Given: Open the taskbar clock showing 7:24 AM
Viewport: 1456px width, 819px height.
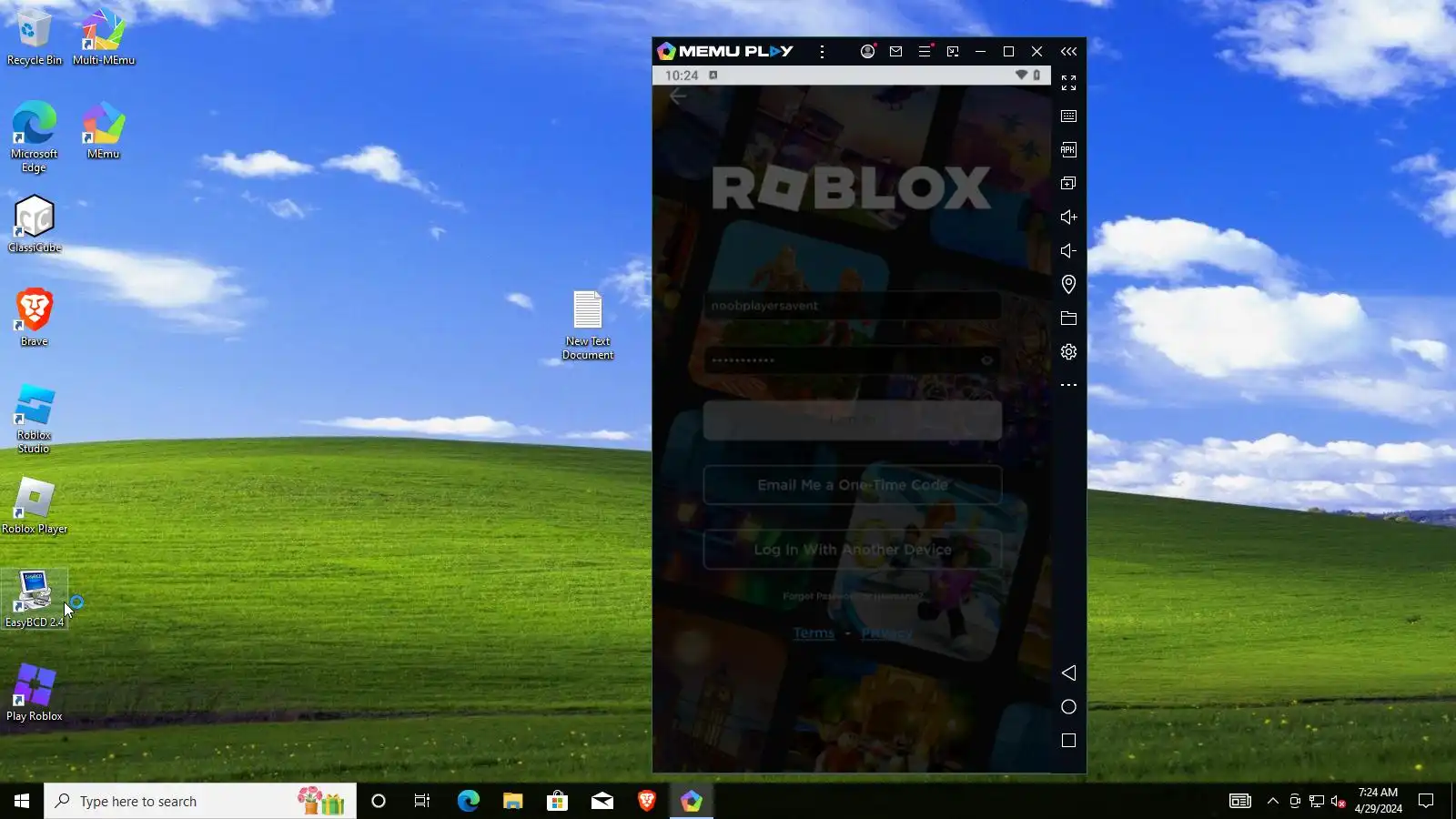Looking at the screenshot, I should 1378,801.
